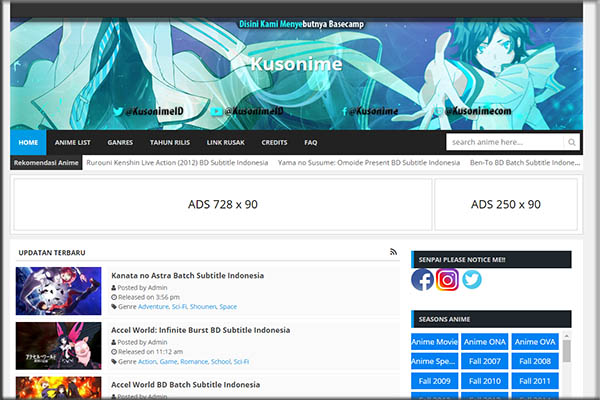The width and height of the screenshot is (600, 400).
Task: Open Kanata no Astra Batch post title
Action: point(188,276)
